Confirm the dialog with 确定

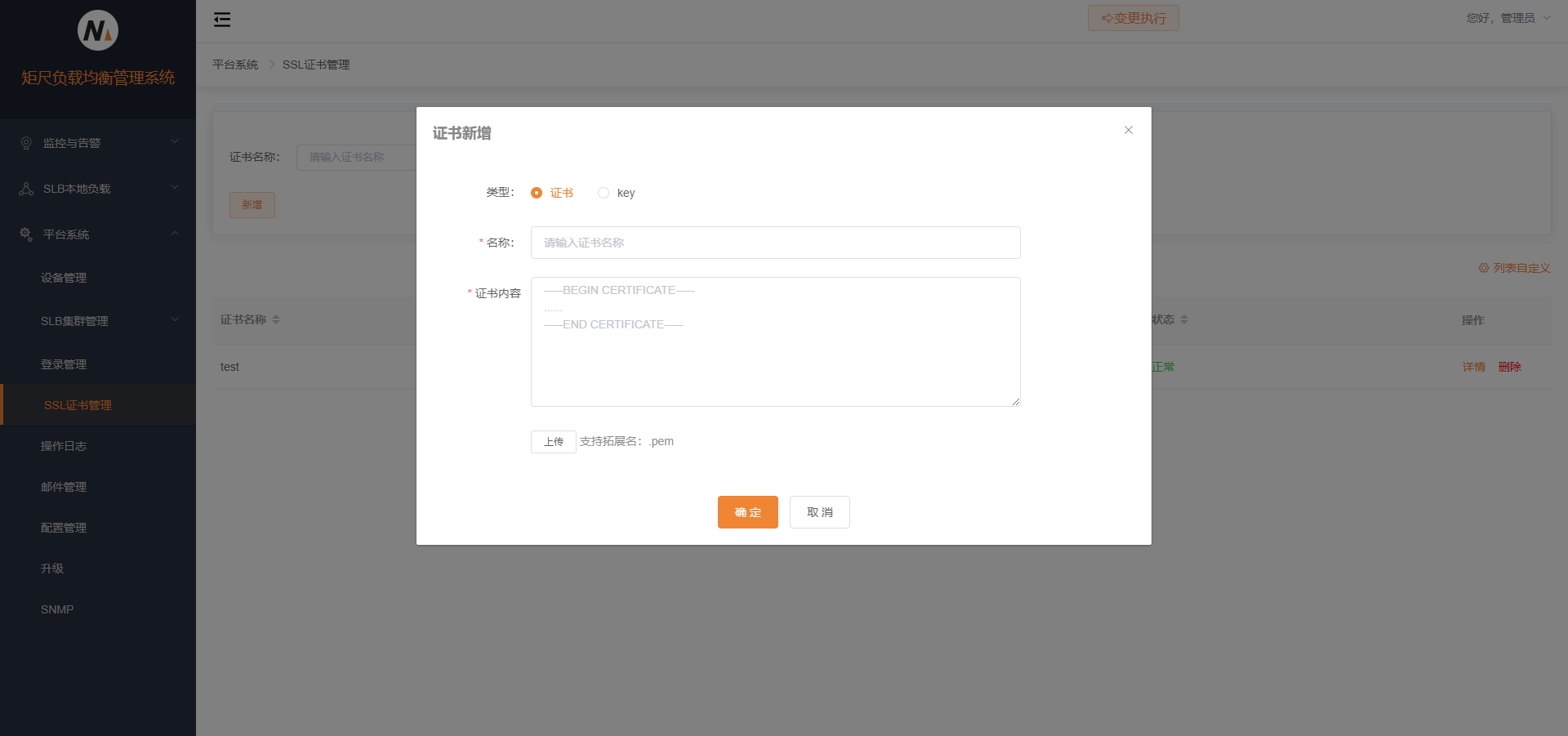pos(747,512)
